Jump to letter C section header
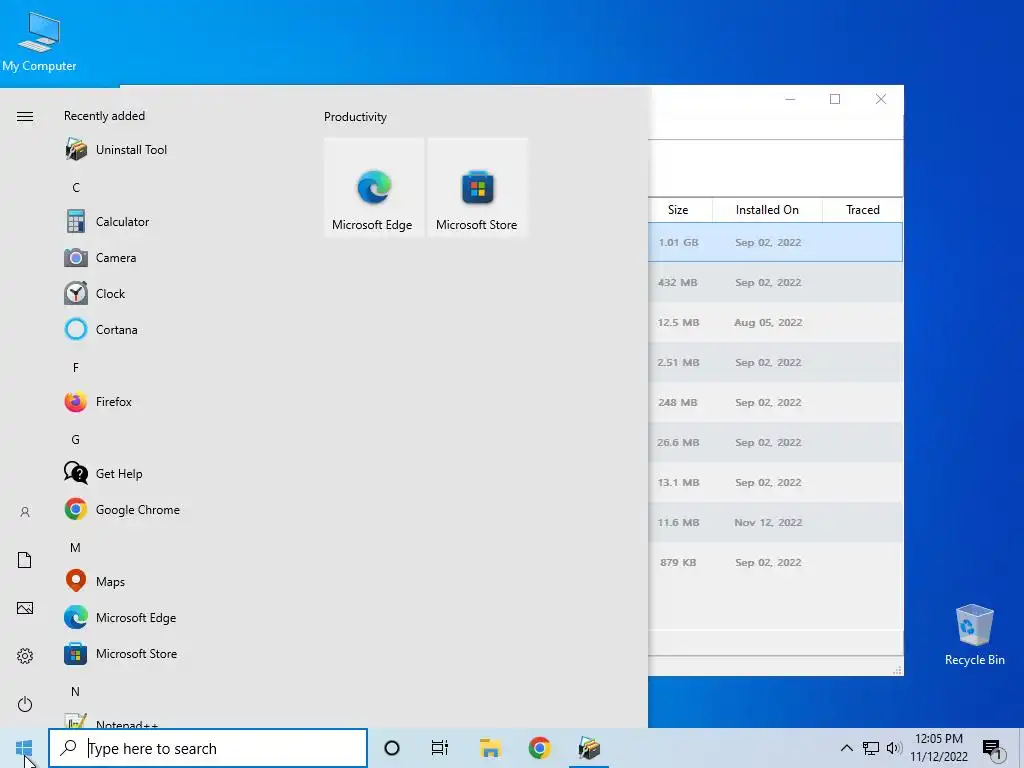The image size is (1024, 768). [76, 187]
